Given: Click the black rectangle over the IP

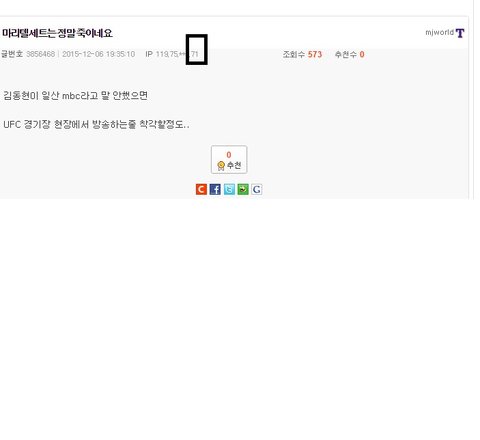Looking at the screenshot, I should pyautogui.click(x=197, y=49).
